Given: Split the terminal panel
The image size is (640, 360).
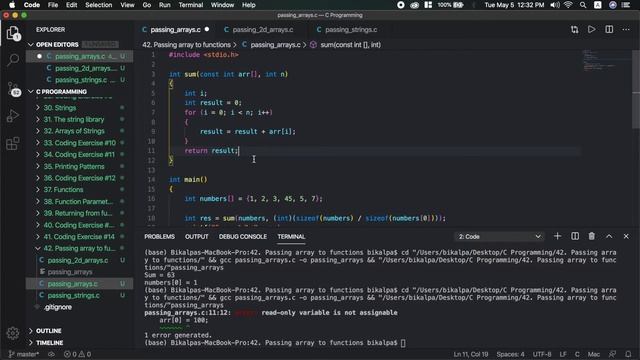Looking at the screenshot, I should [575, 236].
